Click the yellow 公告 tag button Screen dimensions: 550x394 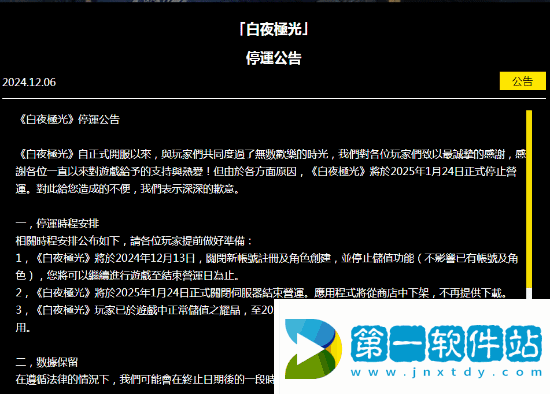point(523,81)
